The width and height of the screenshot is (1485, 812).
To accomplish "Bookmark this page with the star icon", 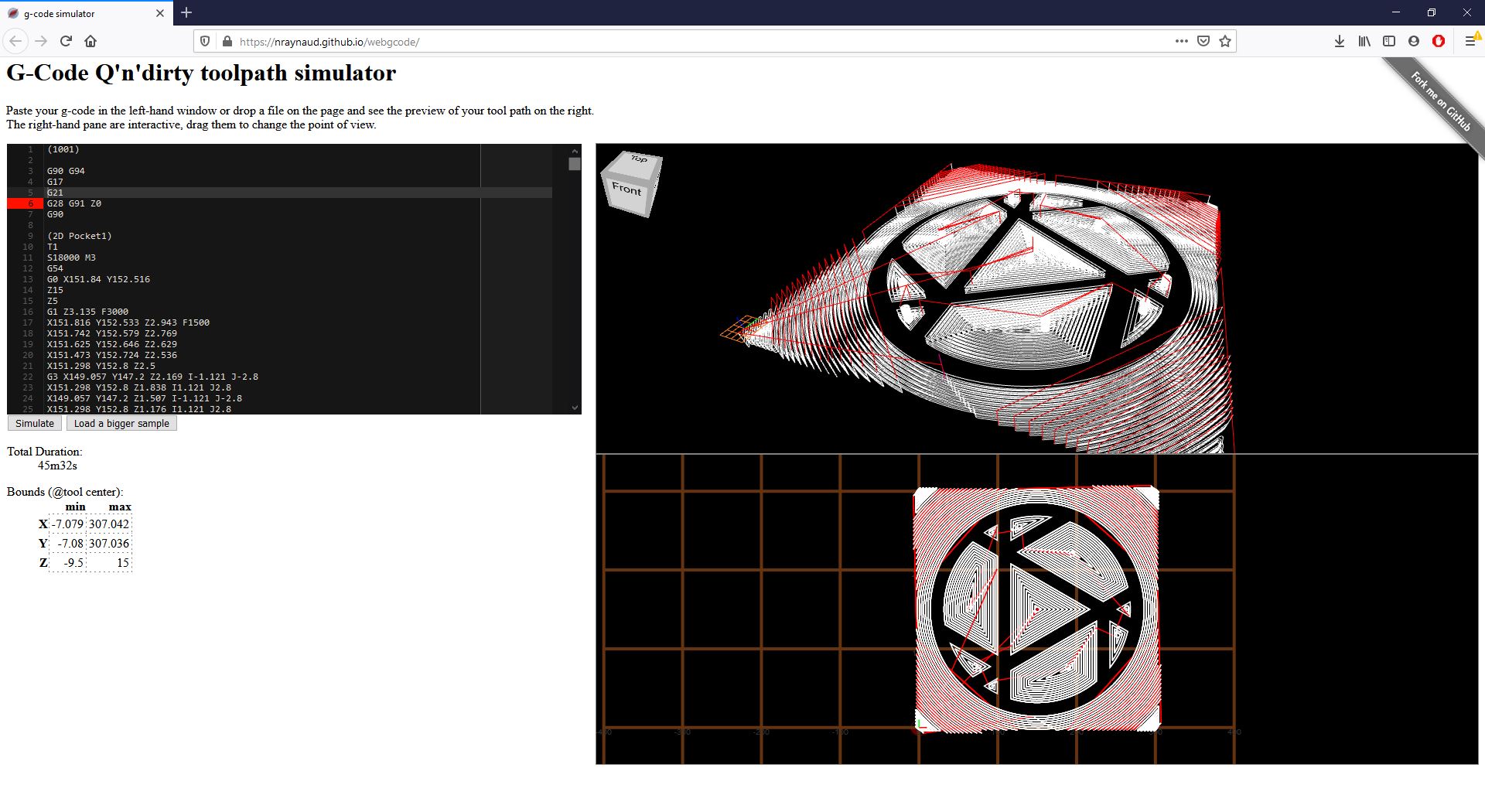I will click(x=1225, y=41).
